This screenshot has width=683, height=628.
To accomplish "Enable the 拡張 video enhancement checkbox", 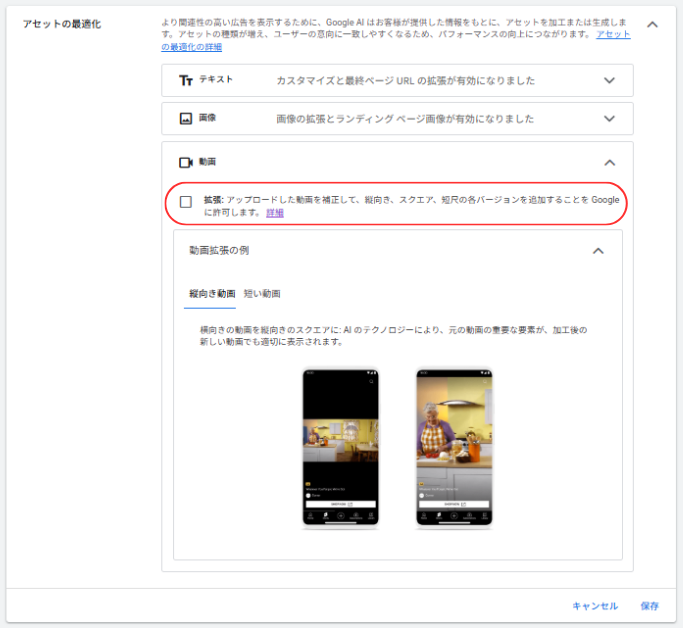I will point(186,201).
